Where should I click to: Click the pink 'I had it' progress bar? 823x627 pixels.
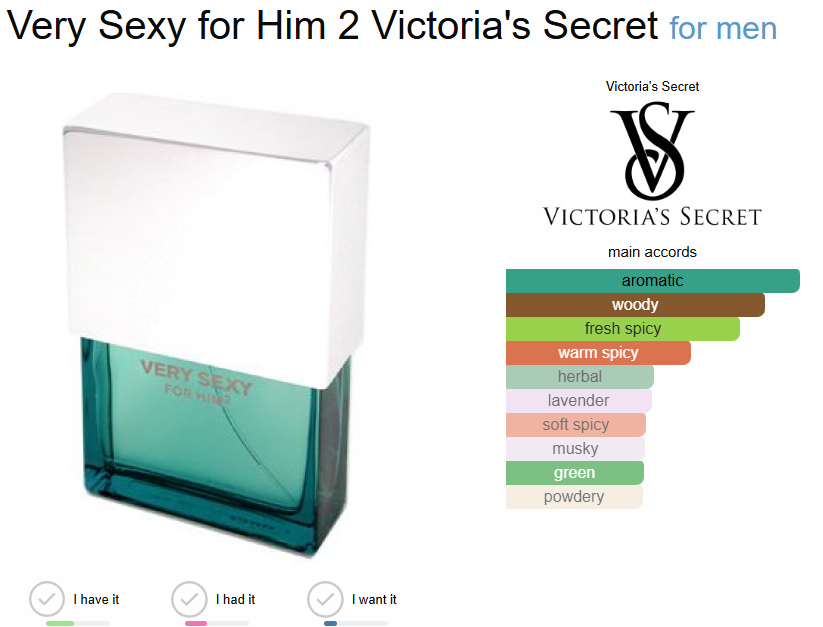(x=216, y=623)
